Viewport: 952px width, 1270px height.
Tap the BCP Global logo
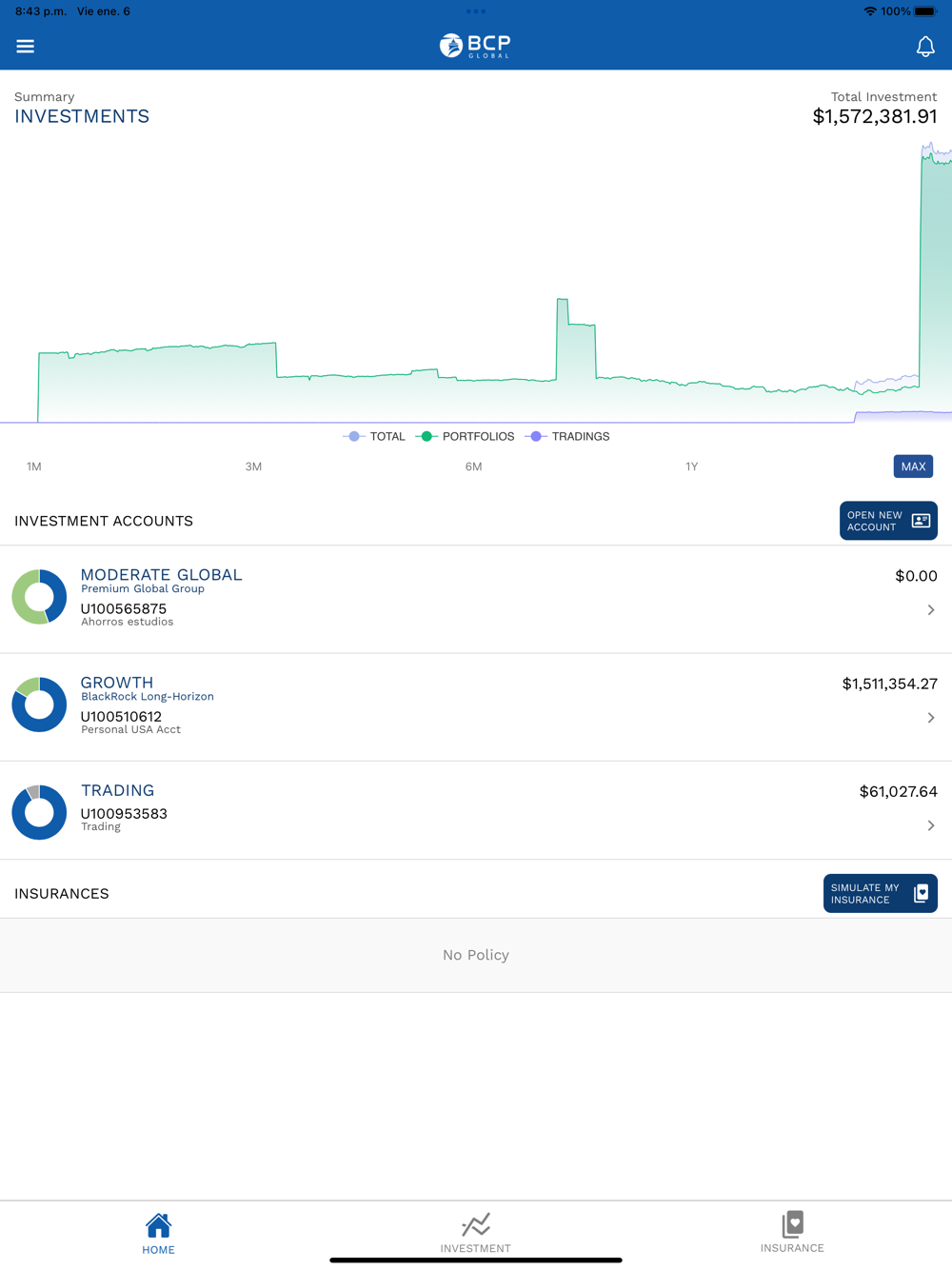pos(475,46)
